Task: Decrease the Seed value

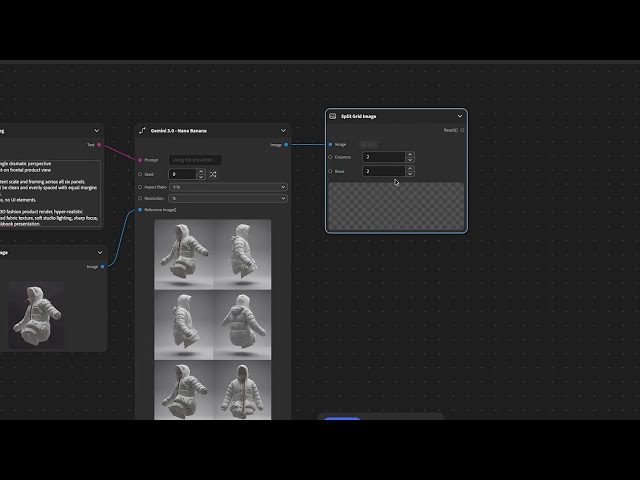Action: click(x=201, y=177)
